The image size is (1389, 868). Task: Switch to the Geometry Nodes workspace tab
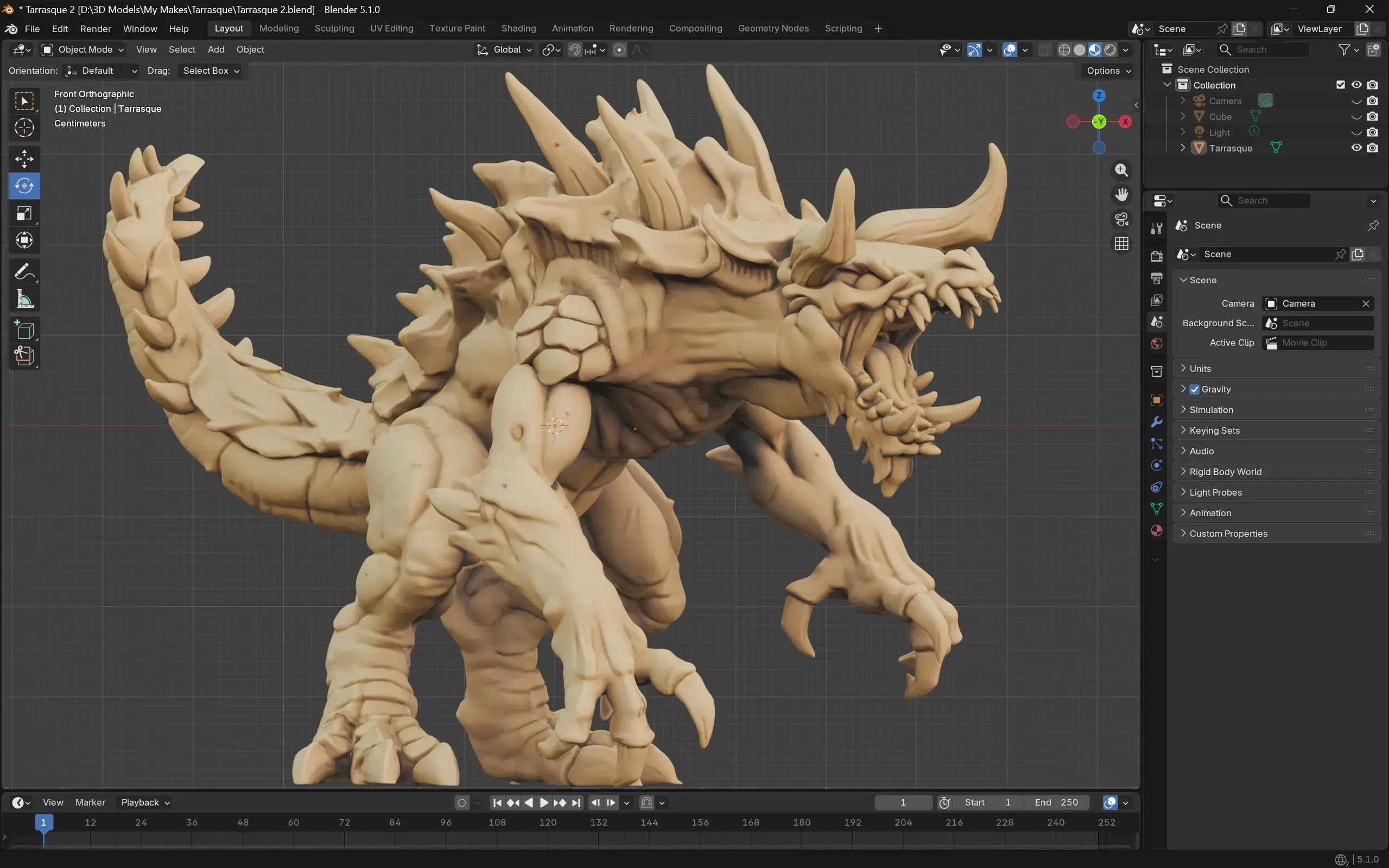tap(773, 29)
